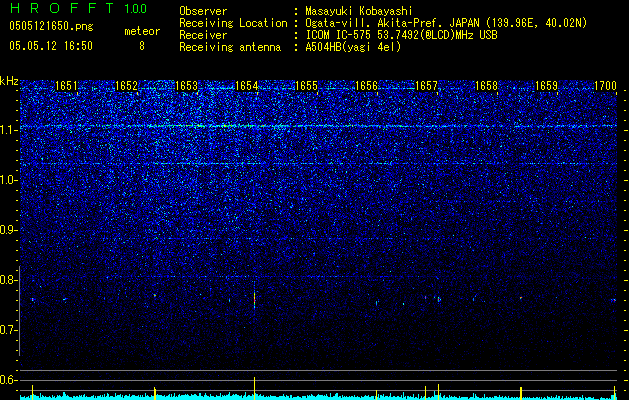
Task: Click the 1655 time axis label
Action: pyautogui.click(x=306, y=86)
